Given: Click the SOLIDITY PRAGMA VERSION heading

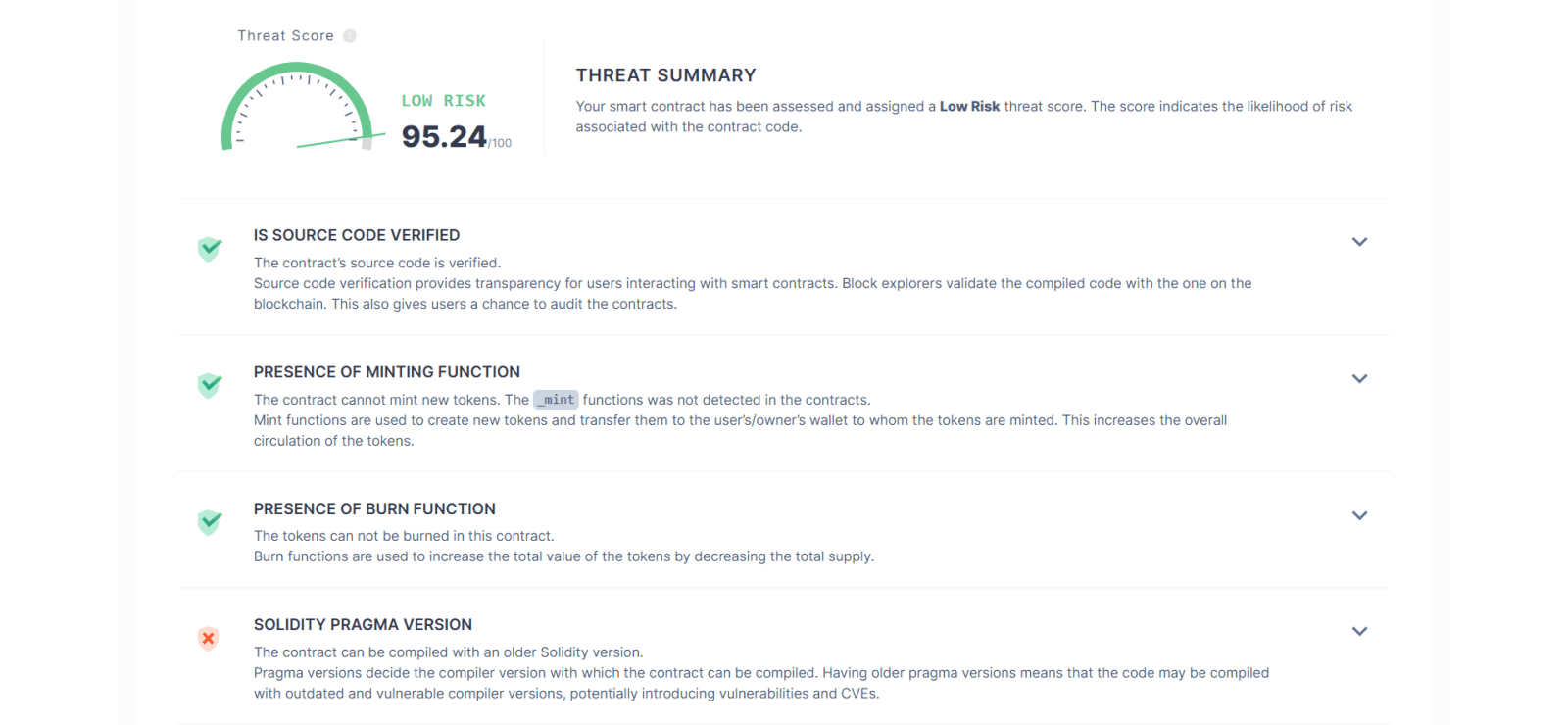Looking at the screenshot, I should 363,625.
